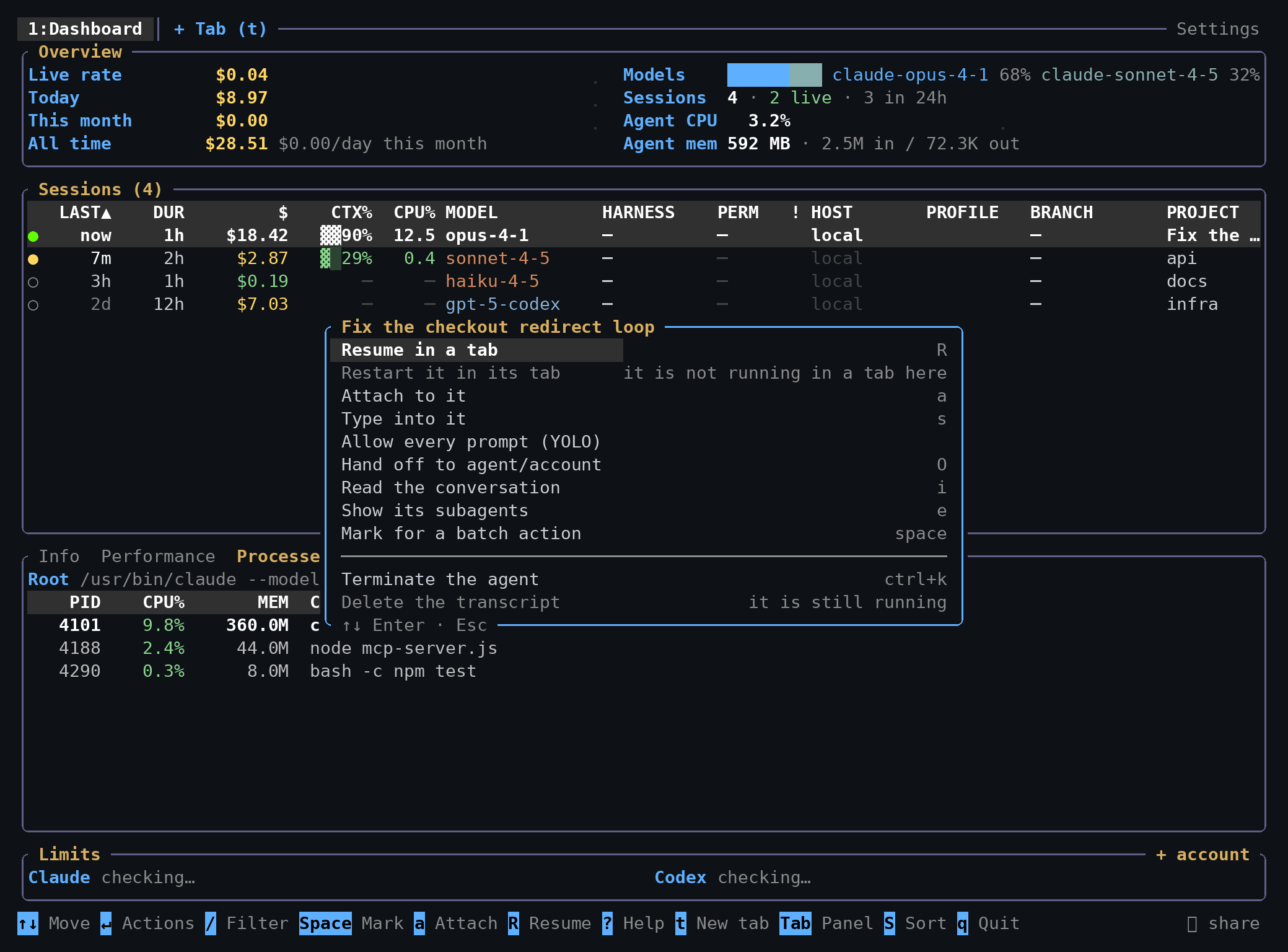Click the q Quit key hint
This screenshot has height=952, width=1288.
(x=962, y=923)
